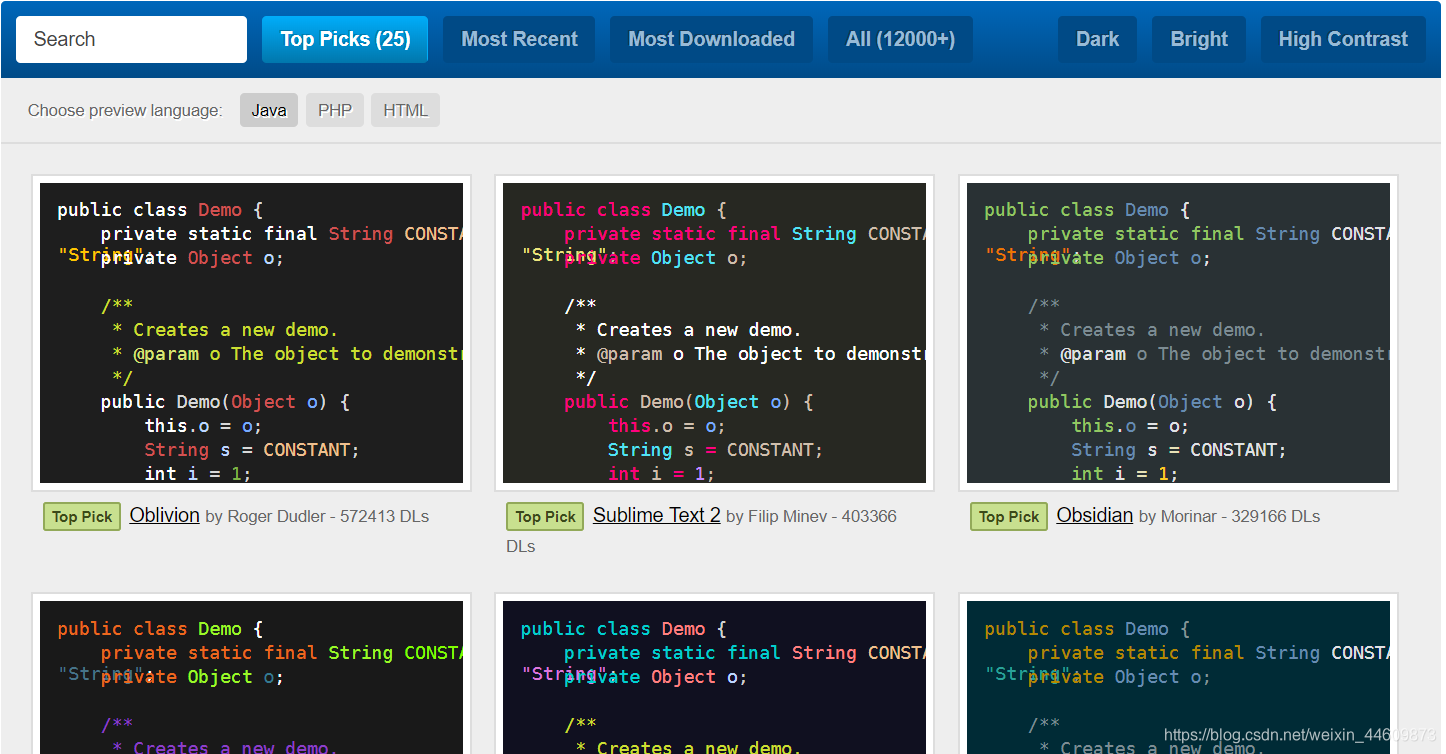
Task: Filter themes by Dark
Action: pyautogui.click(x=1097, y=39)
